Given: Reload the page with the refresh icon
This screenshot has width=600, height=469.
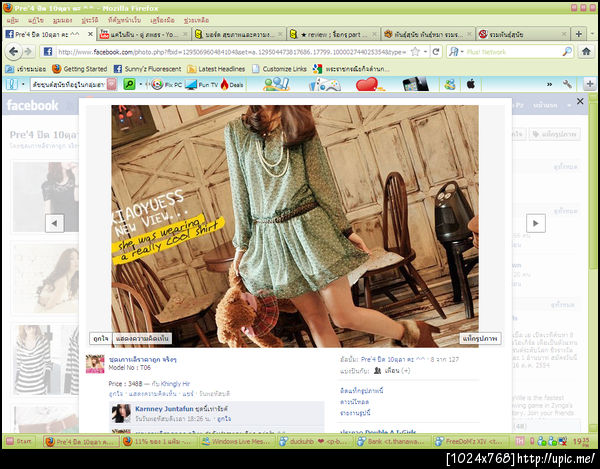Looking at the screenshot, I should (x=436, y=52).
